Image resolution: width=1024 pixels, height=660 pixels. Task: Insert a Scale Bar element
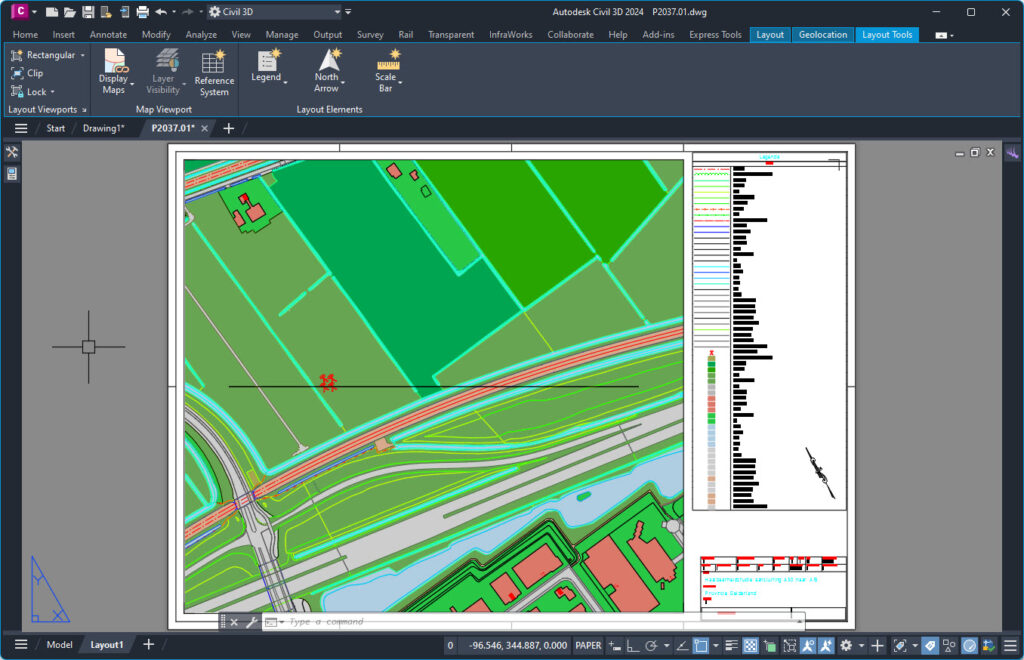(387, 71)
